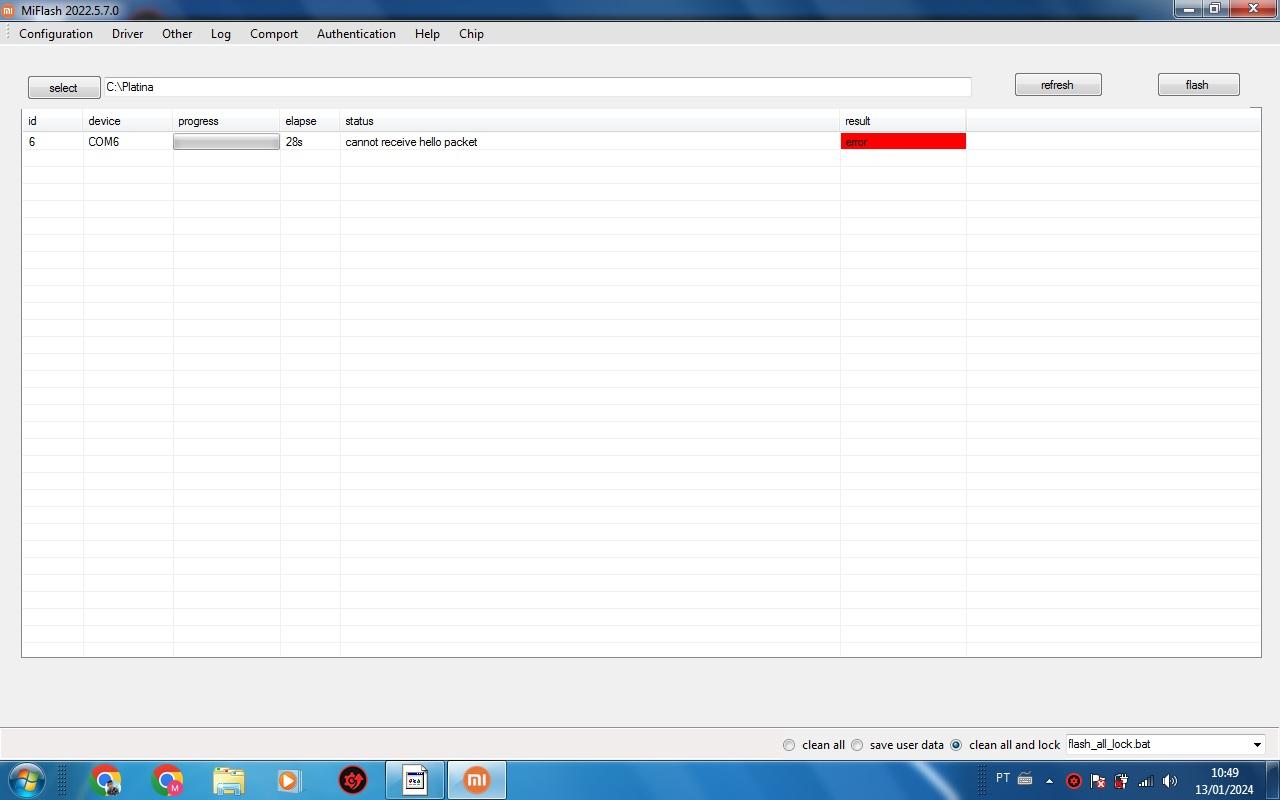The image size is (1280, 800).
Task: Click the device column header
Action: click(128, 121)
